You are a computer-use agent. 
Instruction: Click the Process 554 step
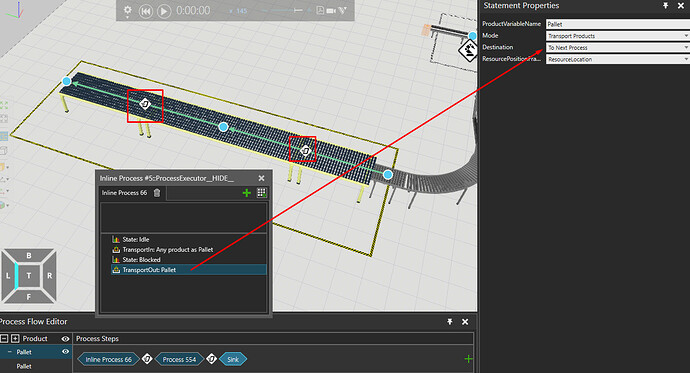179,359
